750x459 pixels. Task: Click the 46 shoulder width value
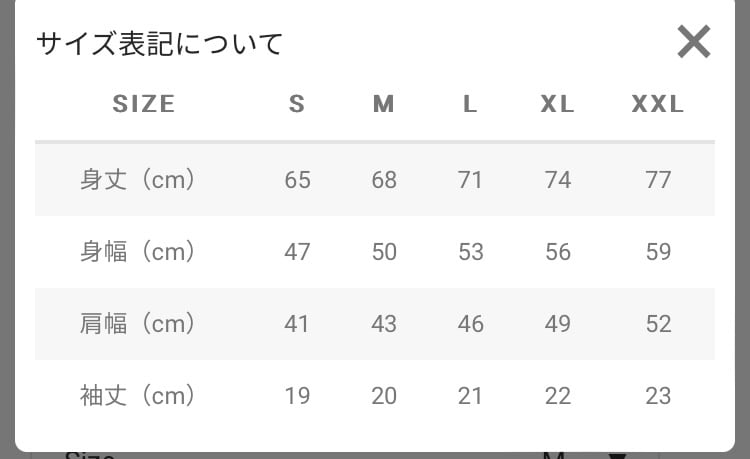(x=470, y=324)
